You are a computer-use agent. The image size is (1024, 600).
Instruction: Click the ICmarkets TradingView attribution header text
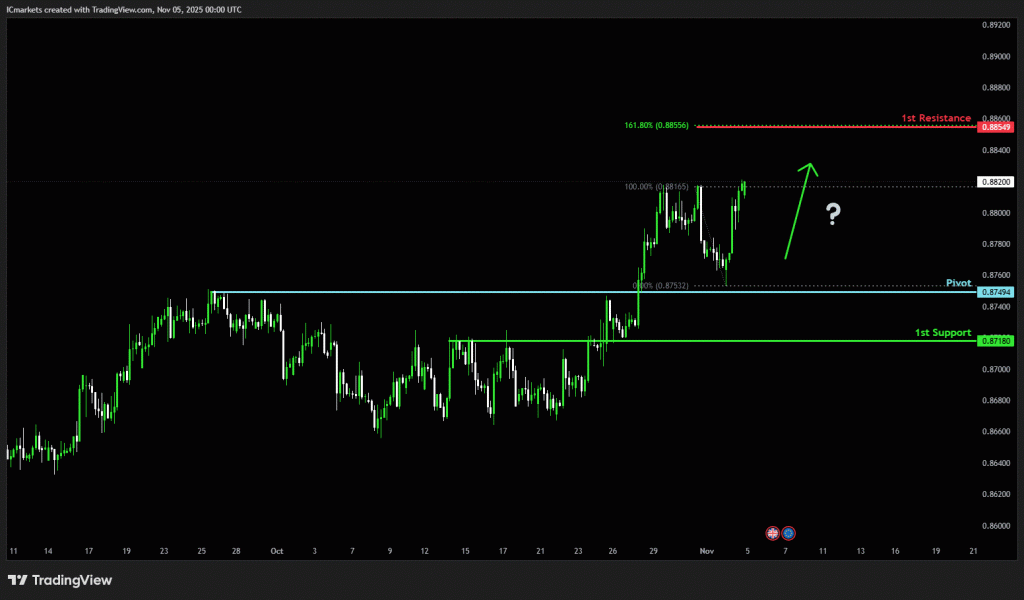click(x=123, y=9)
